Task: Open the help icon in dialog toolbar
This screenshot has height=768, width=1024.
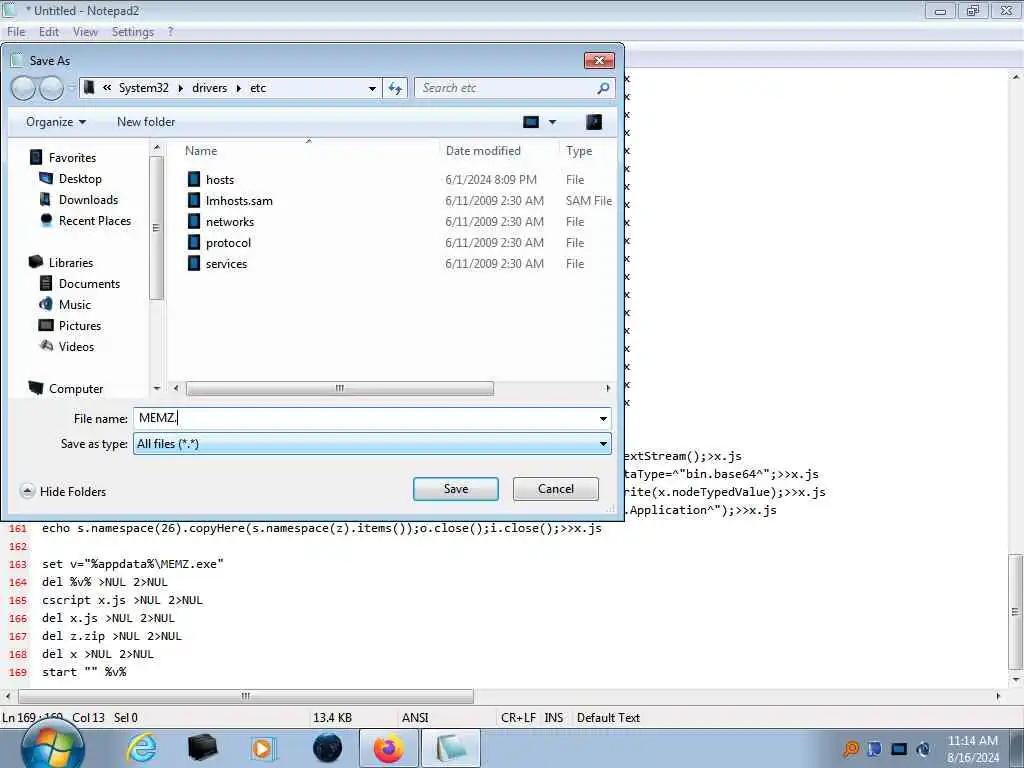Action: click(x=594, y=122)
